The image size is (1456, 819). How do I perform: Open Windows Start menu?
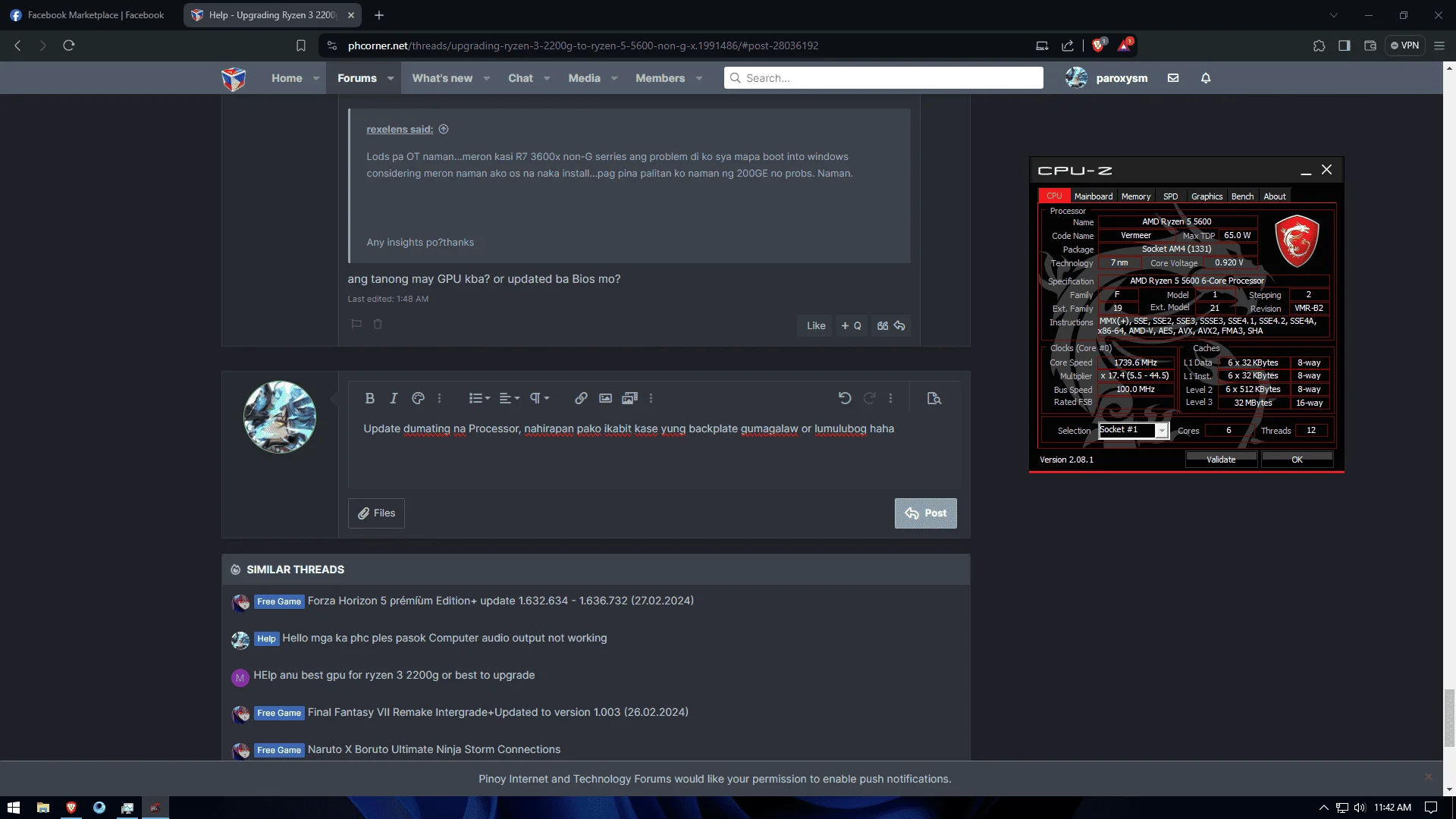point(14,808)
